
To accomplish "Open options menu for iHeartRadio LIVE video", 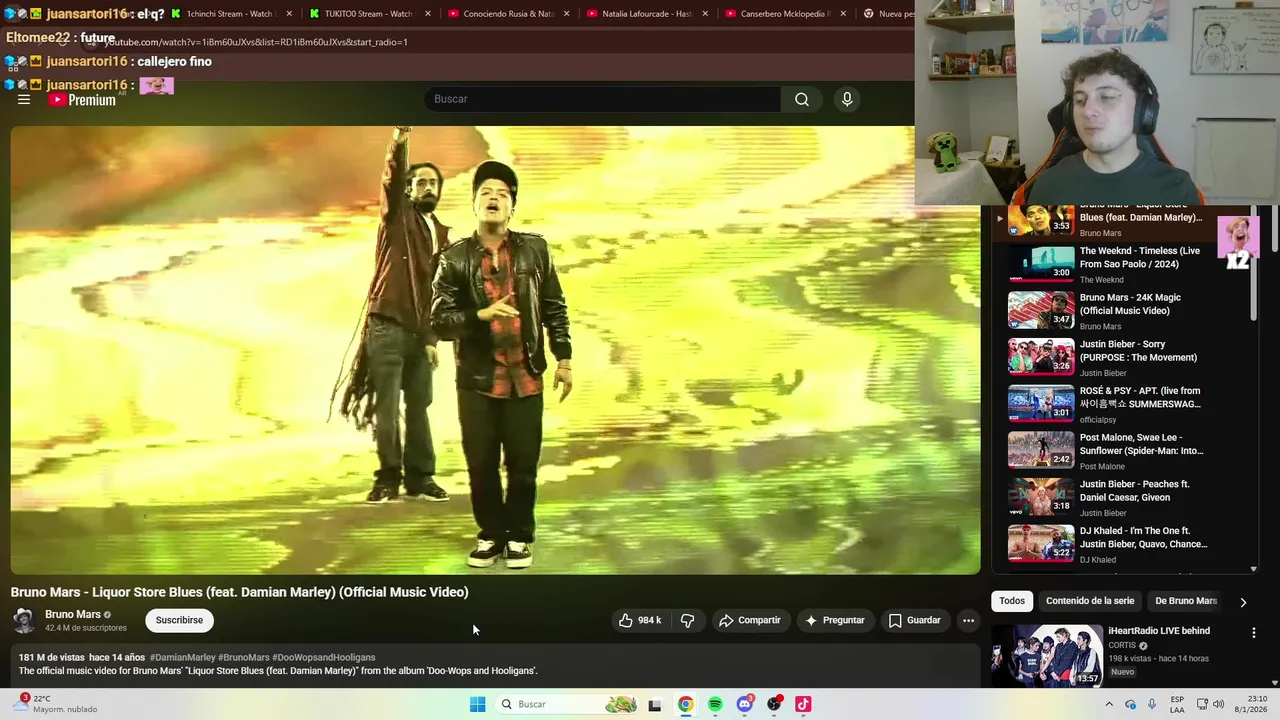I will (x=1253, y=633).
